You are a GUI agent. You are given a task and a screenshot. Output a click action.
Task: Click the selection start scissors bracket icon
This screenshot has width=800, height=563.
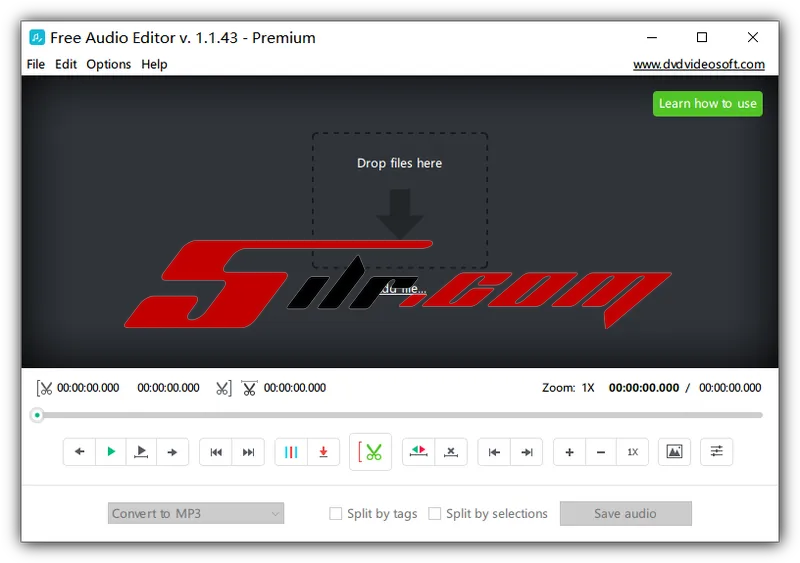coord(44,388)
